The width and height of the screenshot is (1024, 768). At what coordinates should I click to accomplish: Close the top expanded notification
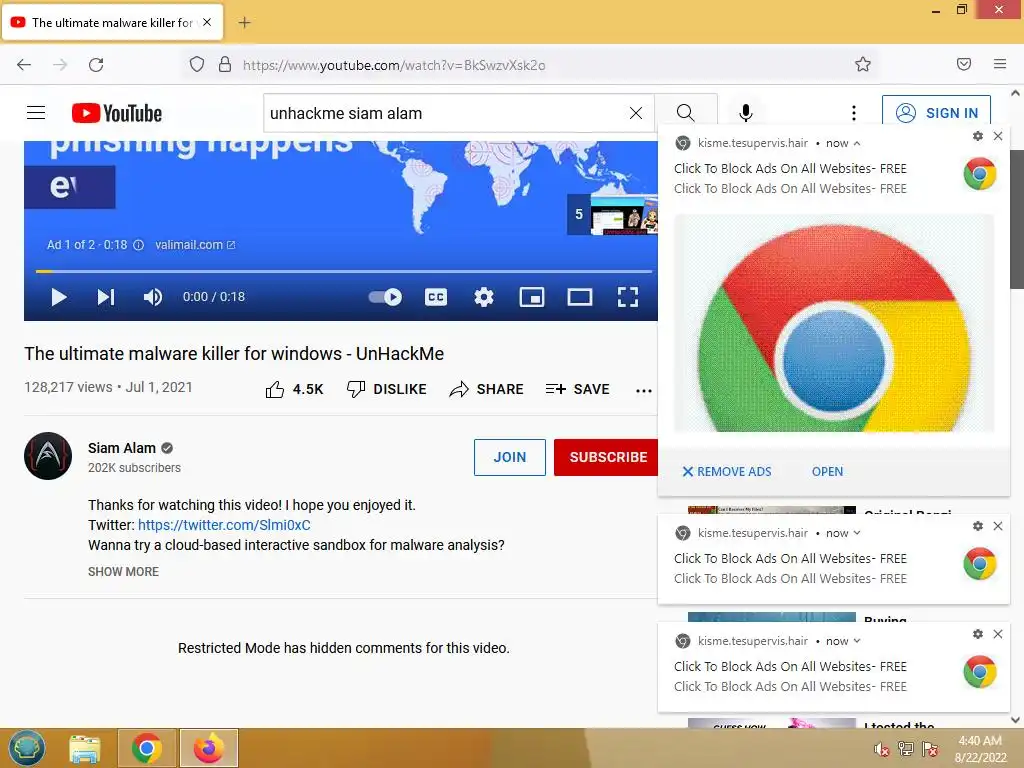(998, 136)
